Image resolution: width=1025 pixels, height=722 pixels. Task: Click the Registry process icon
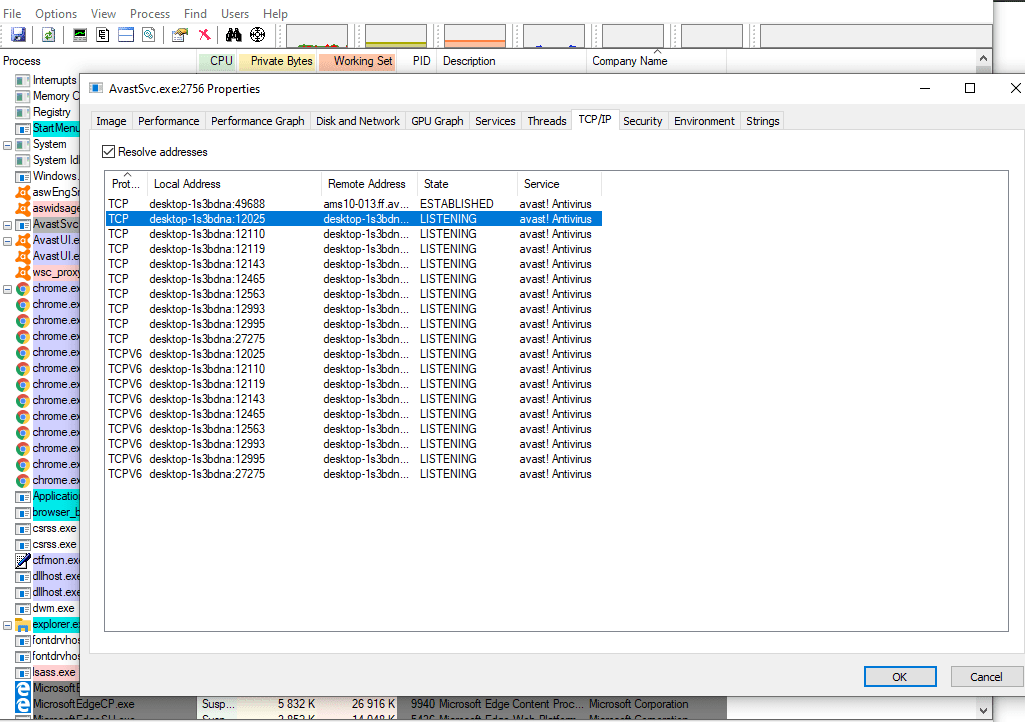[23, 112]
